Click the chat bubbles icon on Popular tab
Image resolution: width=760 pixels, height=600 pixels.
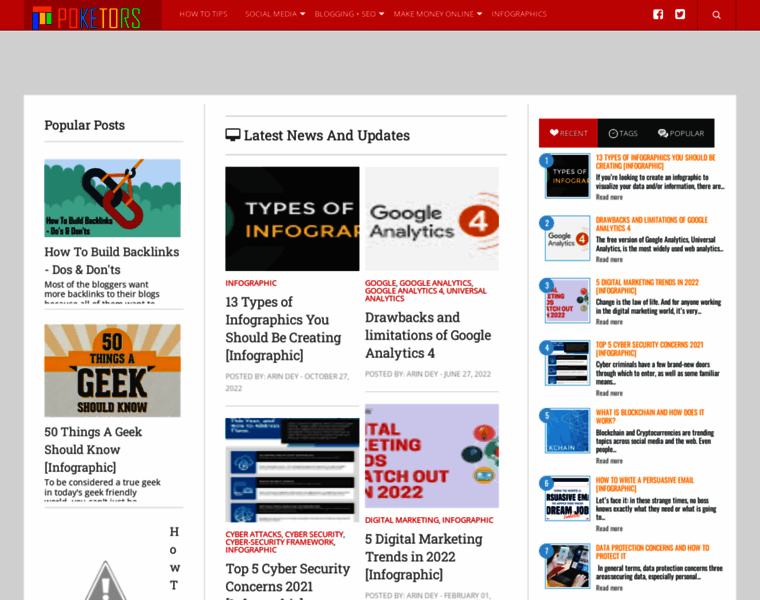tap(663, 133)
